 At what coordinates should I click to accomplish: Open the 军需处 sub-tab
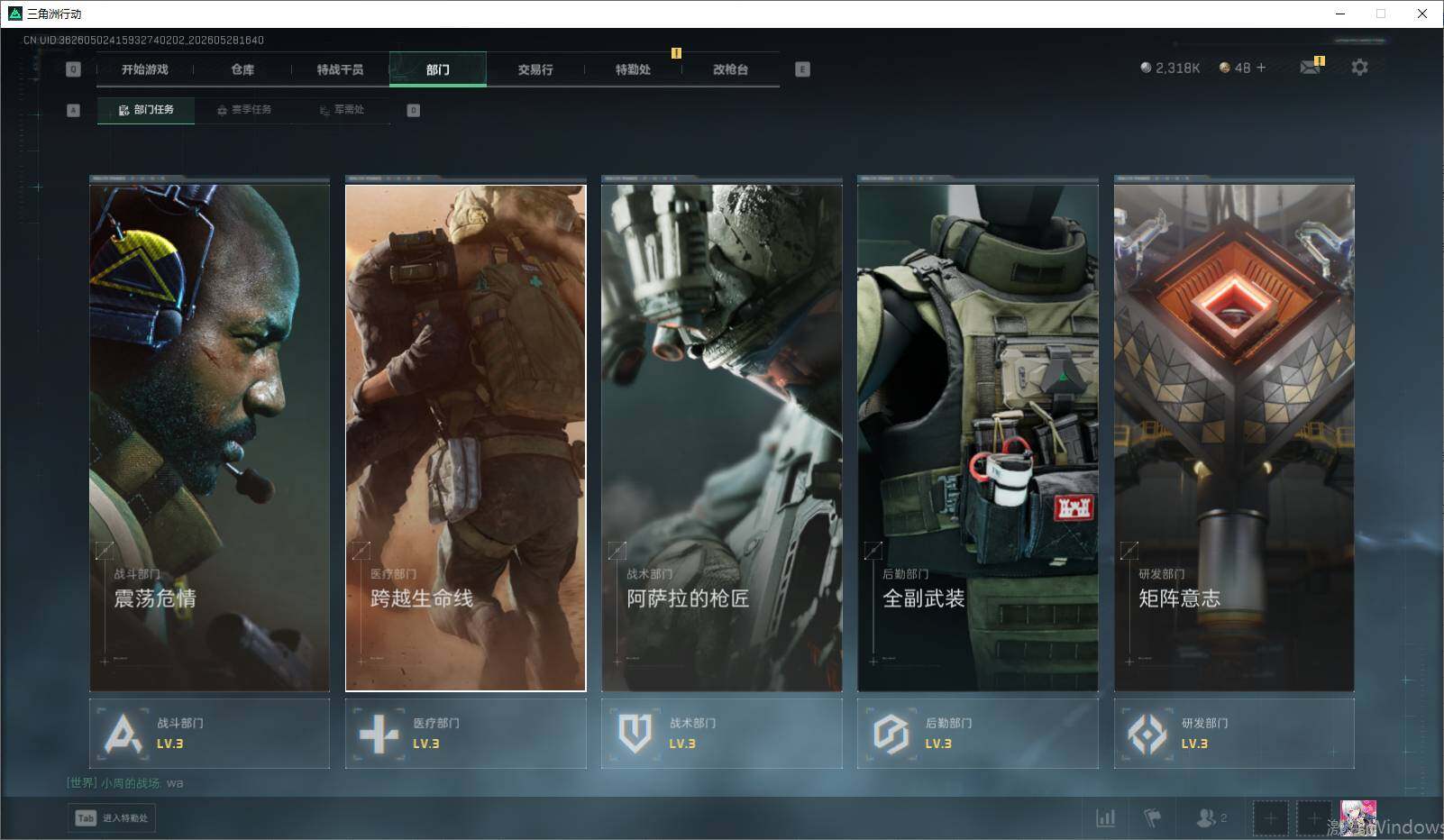coord(342,110)
